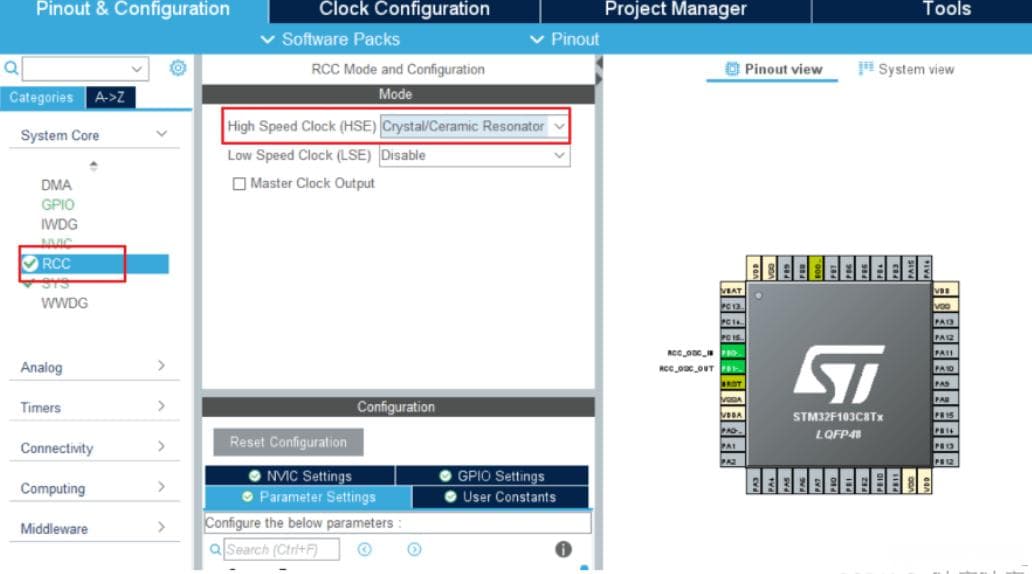Enable Master Clock Output checkbox
This screenshot has width=1032, height=574.
239,184
